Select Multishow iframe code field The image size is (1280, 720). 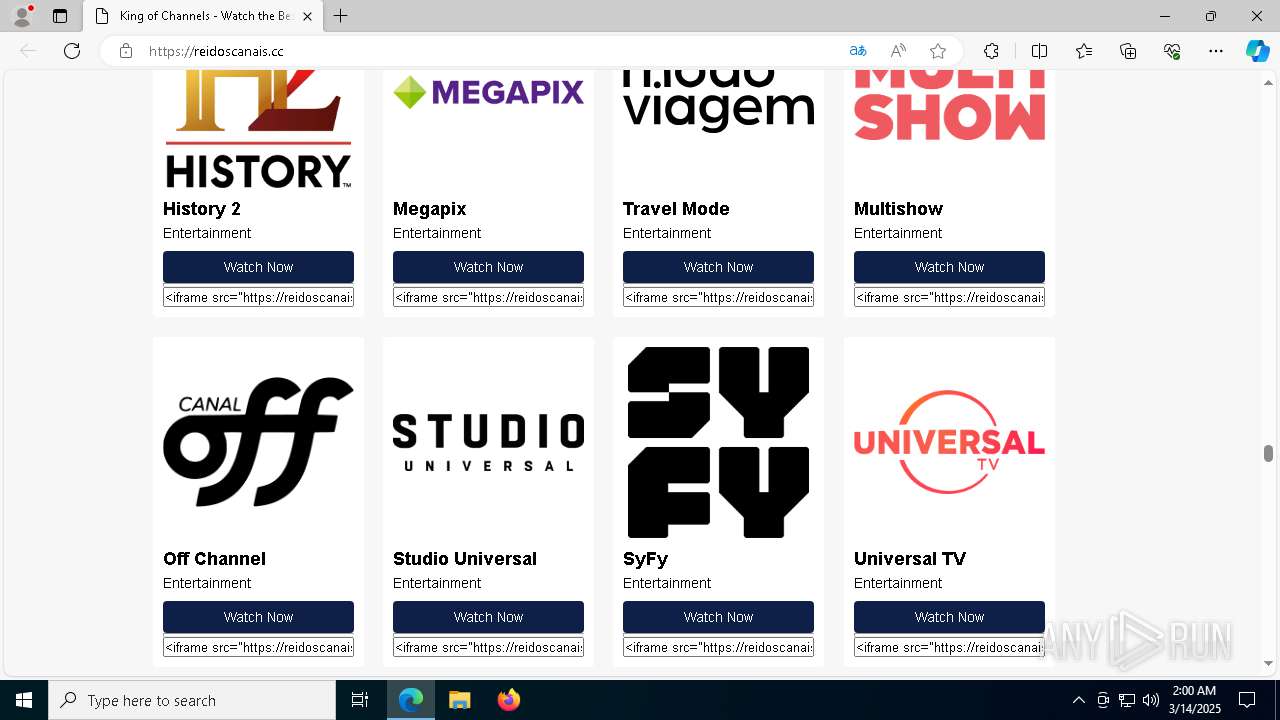tap(949, 297)
